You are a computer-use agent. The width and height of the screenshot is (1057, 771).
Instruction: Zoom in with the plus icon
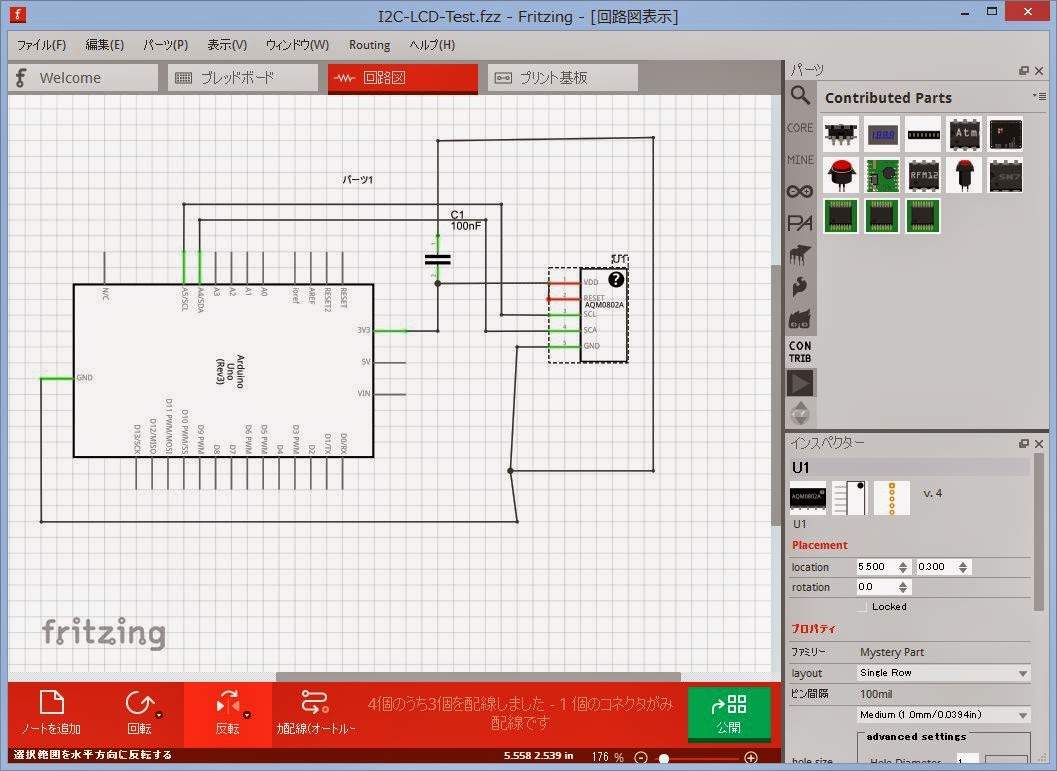(750, 758)
